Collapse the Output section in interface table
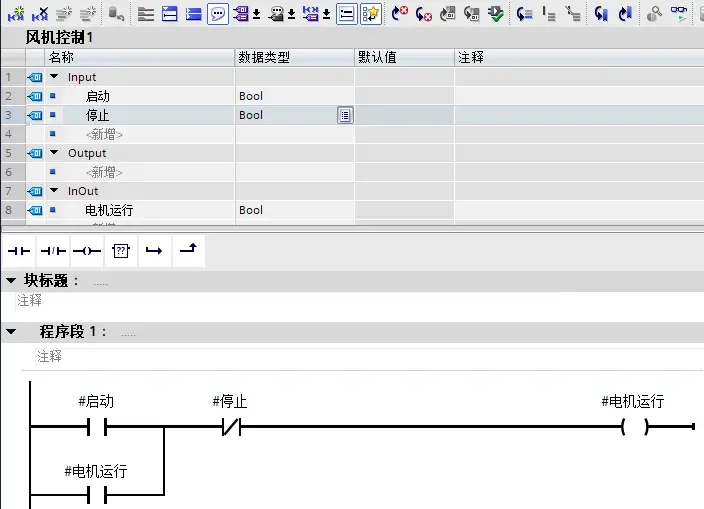Screen dimensions: 704x509 [54, 153]
